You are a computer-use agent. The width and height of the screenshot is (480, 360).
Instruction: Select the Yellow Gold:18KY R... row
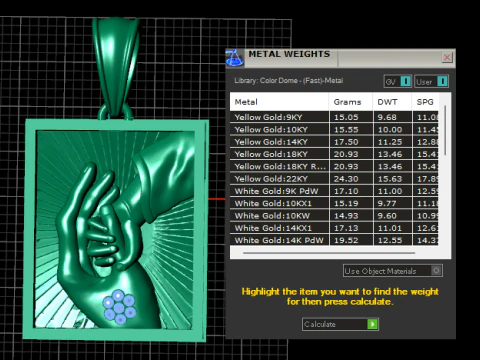334,166
